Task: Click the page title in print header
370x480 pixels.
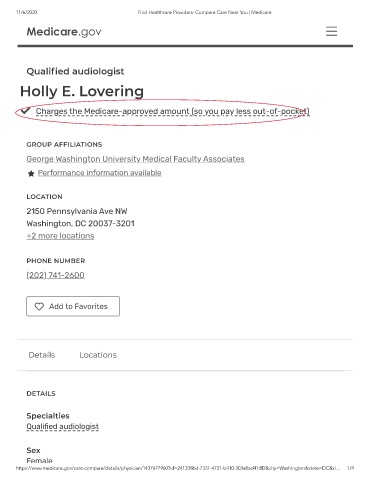Action: point(205,12)
